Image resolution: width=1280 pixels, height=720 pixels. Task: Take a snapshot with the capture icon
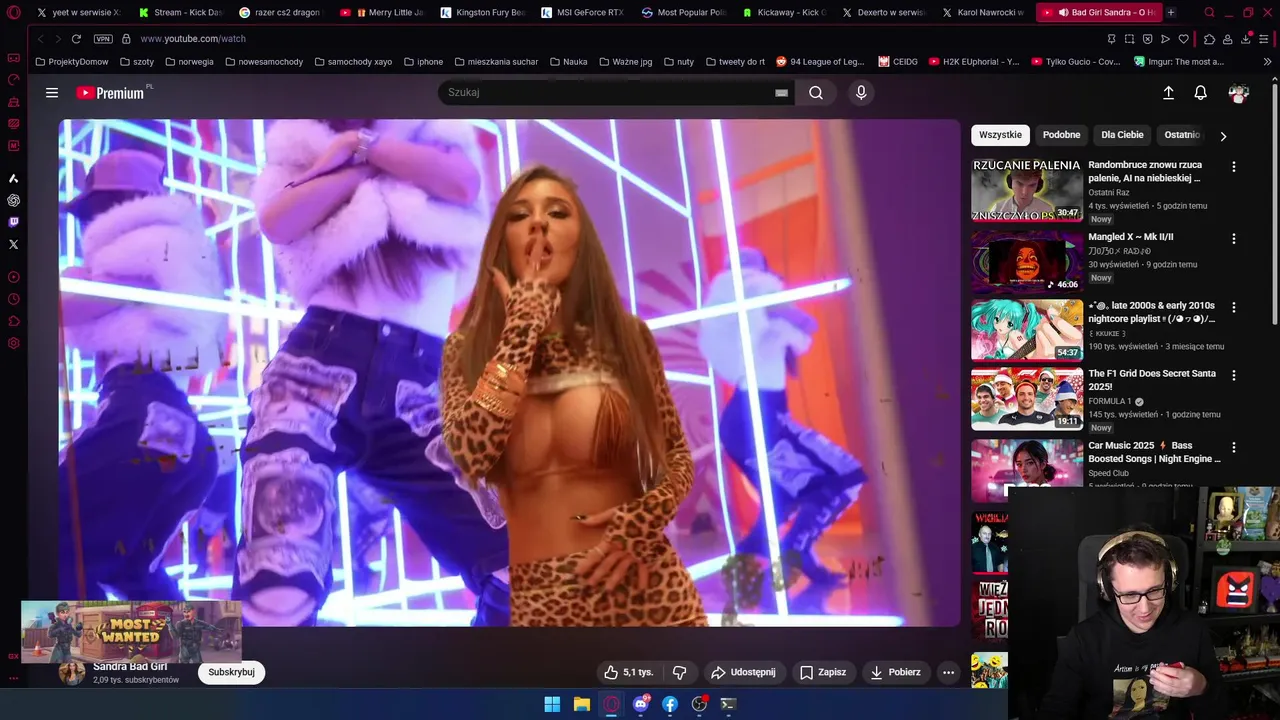click(x=1129, y=39)
